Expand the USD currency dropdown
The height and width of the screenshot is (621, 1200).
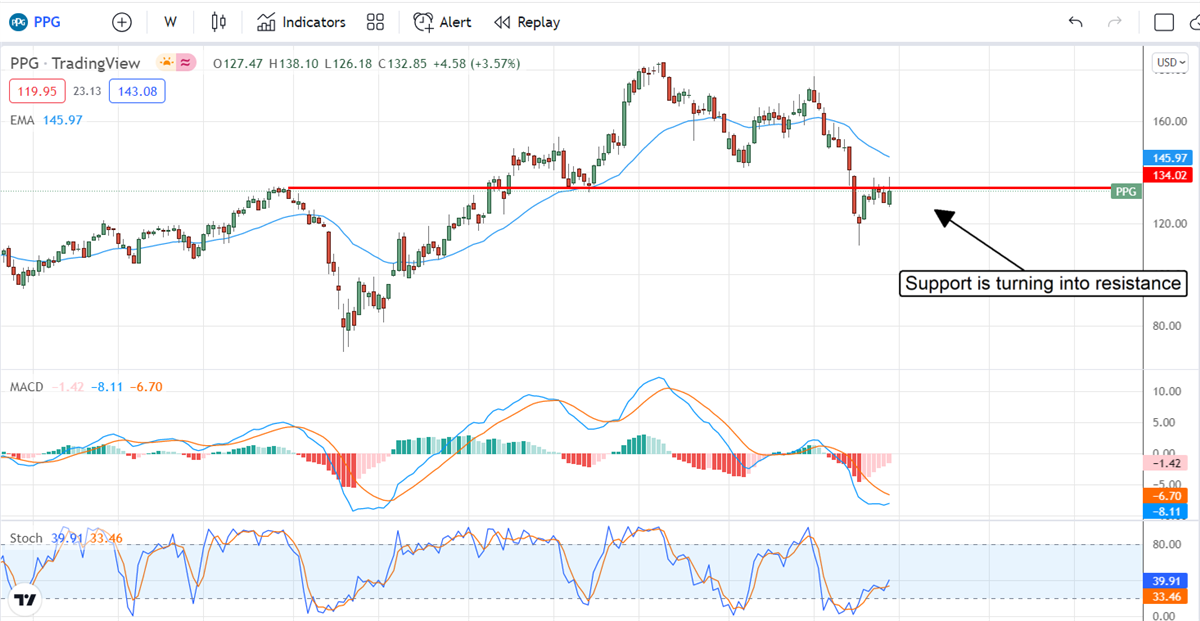pos(1171,62)
